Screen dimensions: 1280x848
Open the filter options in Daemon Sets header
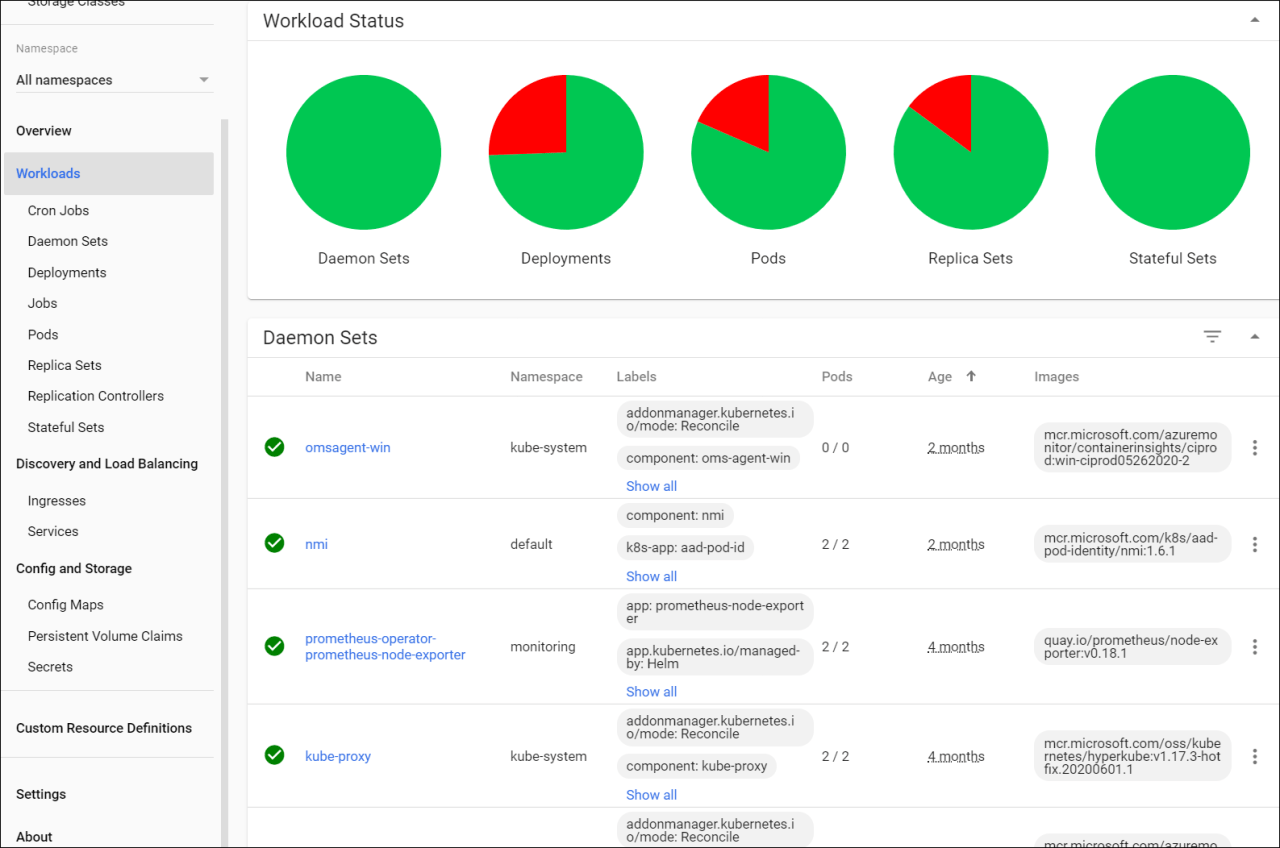[1212, 337]
